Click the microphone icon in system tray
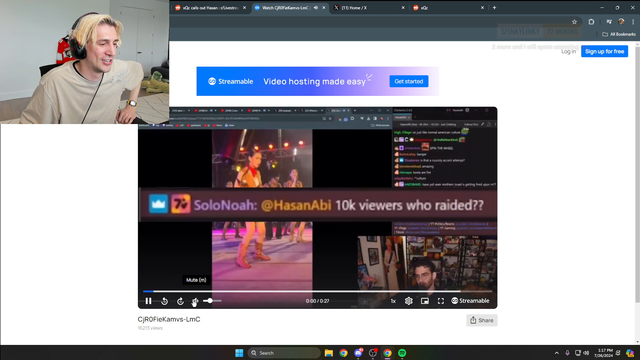 (x=567, y=353)
